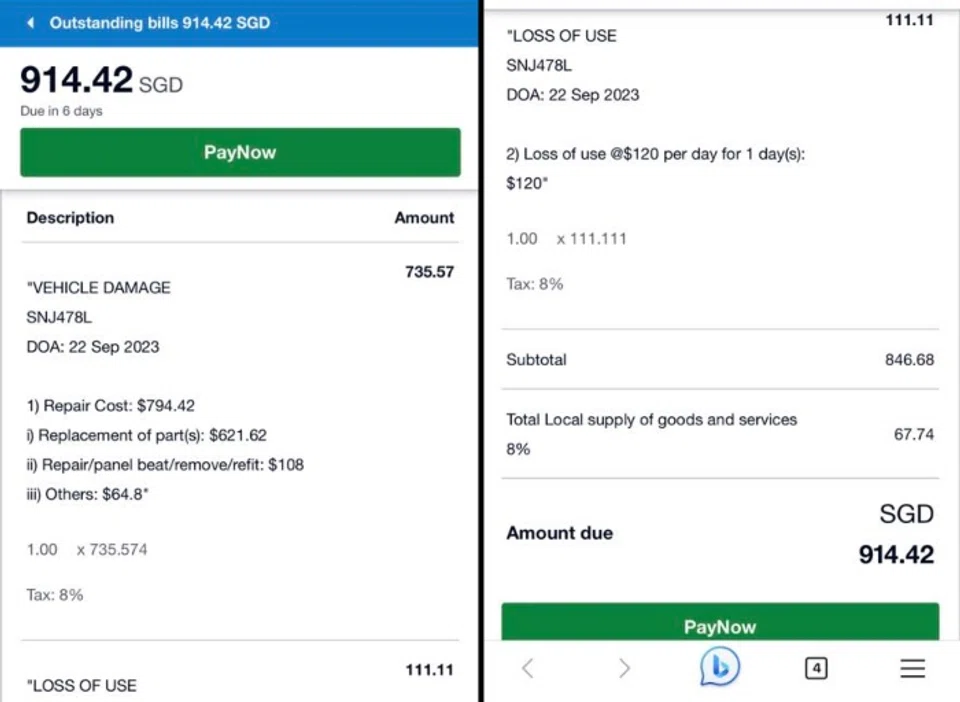Tap PayNow button under Amount due
This screenshot has width=960, height=702.
tap(720, 625)
